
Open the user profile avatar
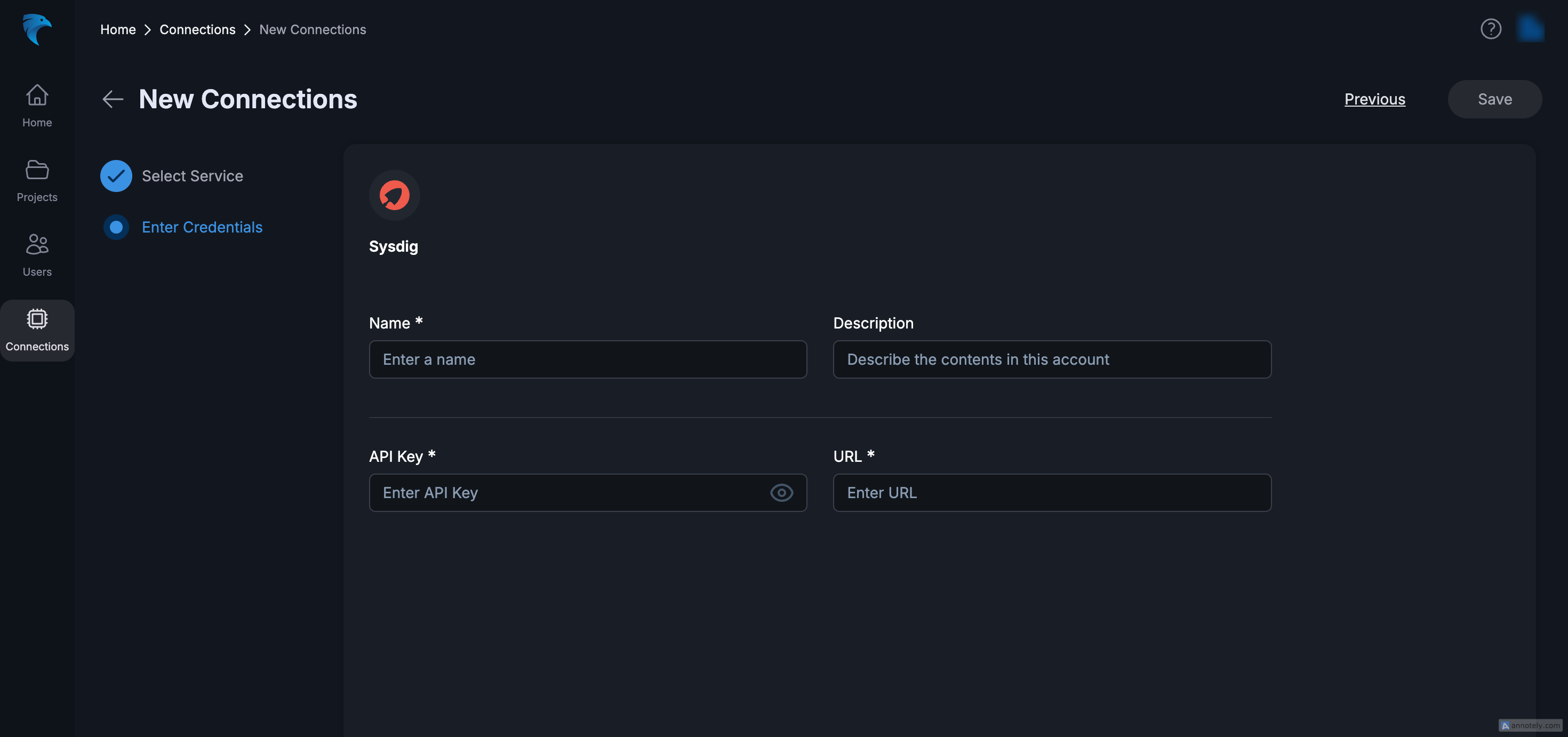click(x=1530, y=28)
